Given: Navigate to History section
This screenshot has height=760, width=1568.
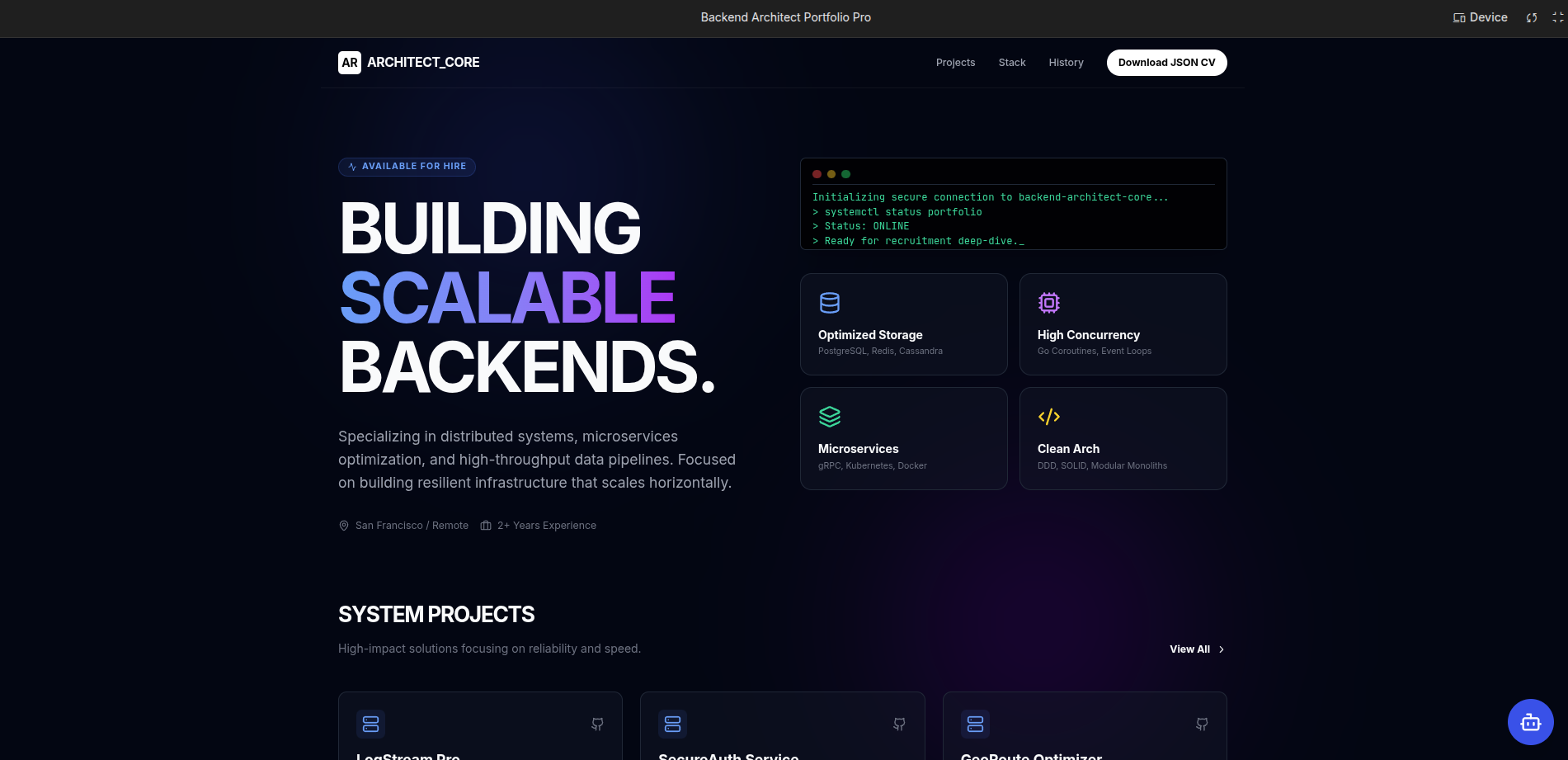Looking at the screenshot, I should [1066, 63].
